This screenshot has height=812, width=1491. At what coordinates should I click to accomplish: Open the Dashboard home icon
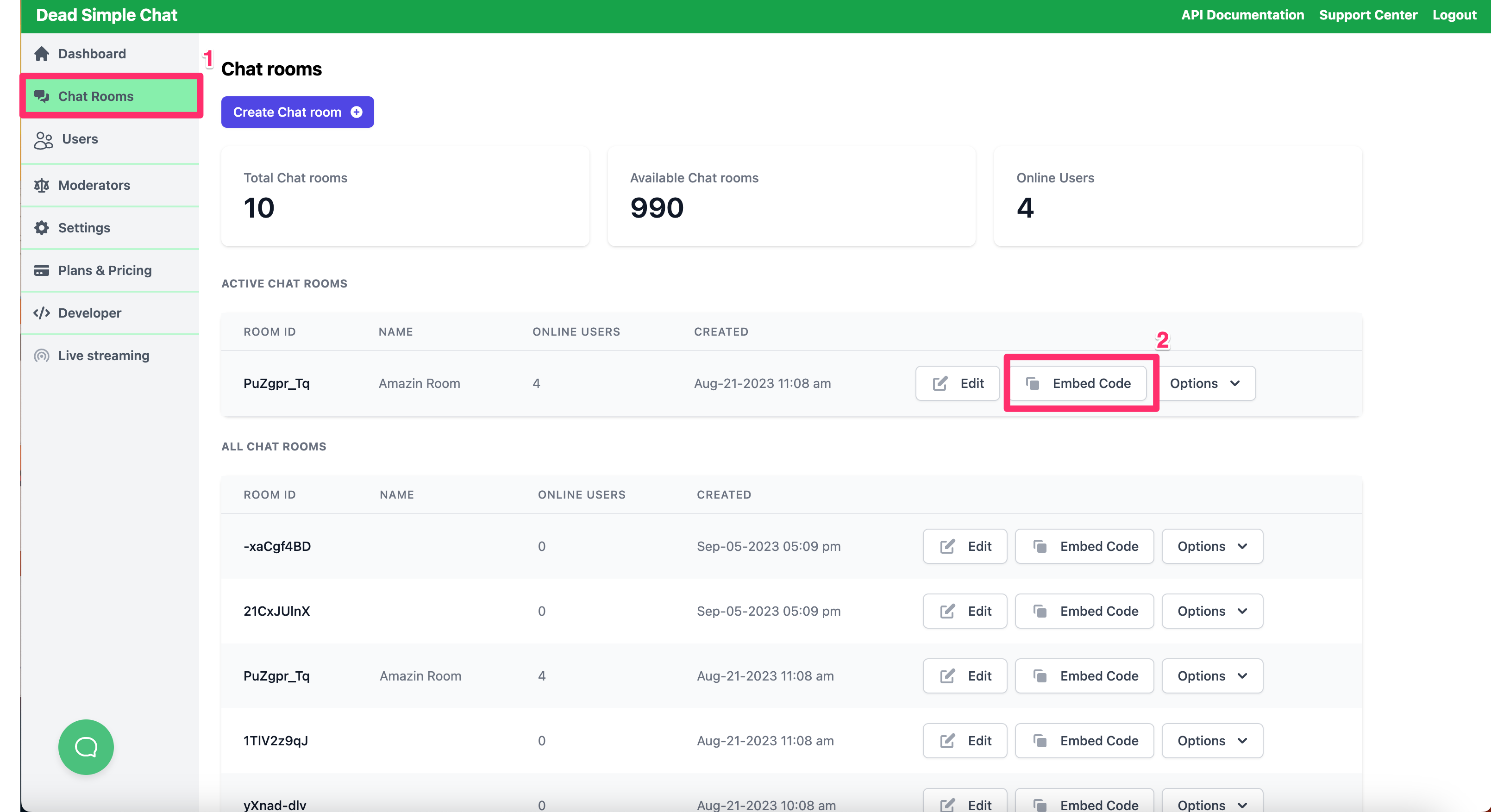(x=42, y=54)
